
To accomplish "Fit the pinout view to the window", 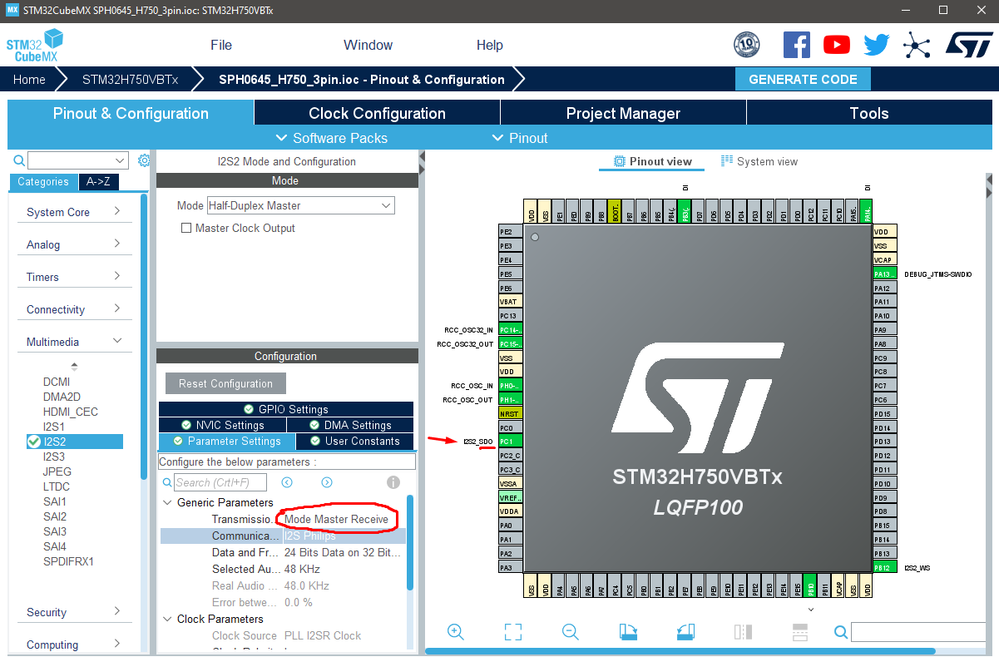I will pos(513,632).
